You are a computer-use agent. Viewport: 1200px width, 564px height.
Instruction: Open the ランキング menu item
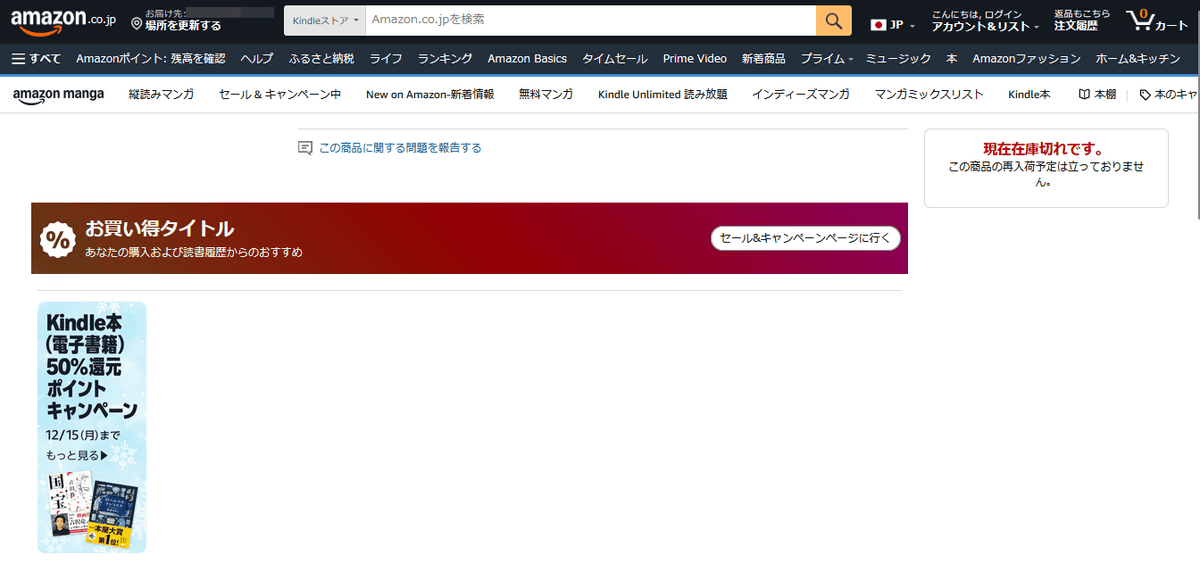point(445,59)
